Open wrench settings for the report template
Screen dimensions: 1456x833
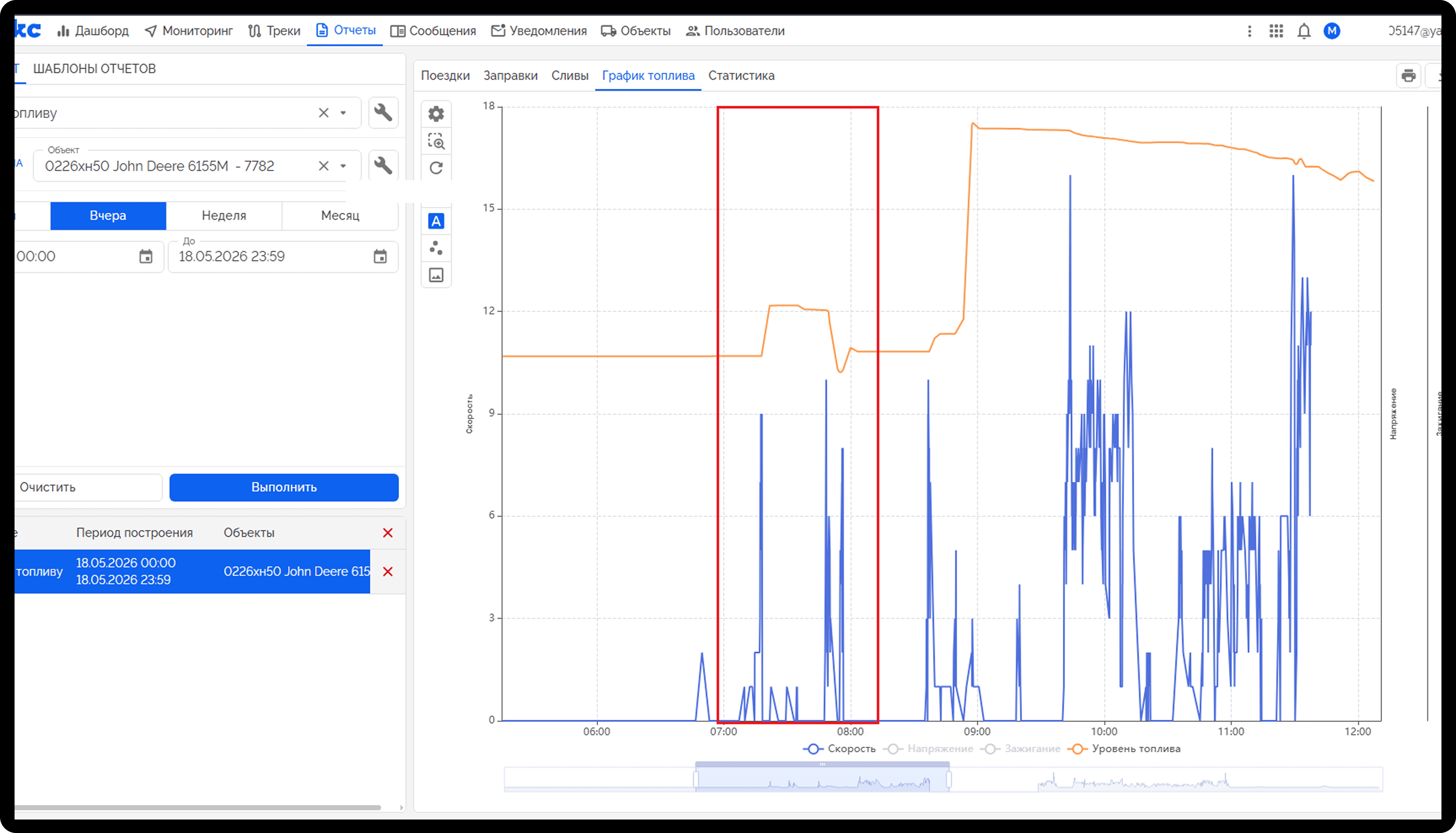383,113
